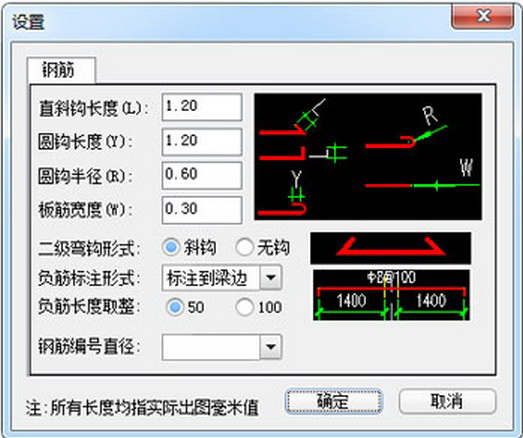
Task: Open the 负筋标注形式 dropdown arrow
Action: click(x=271, y=278)
